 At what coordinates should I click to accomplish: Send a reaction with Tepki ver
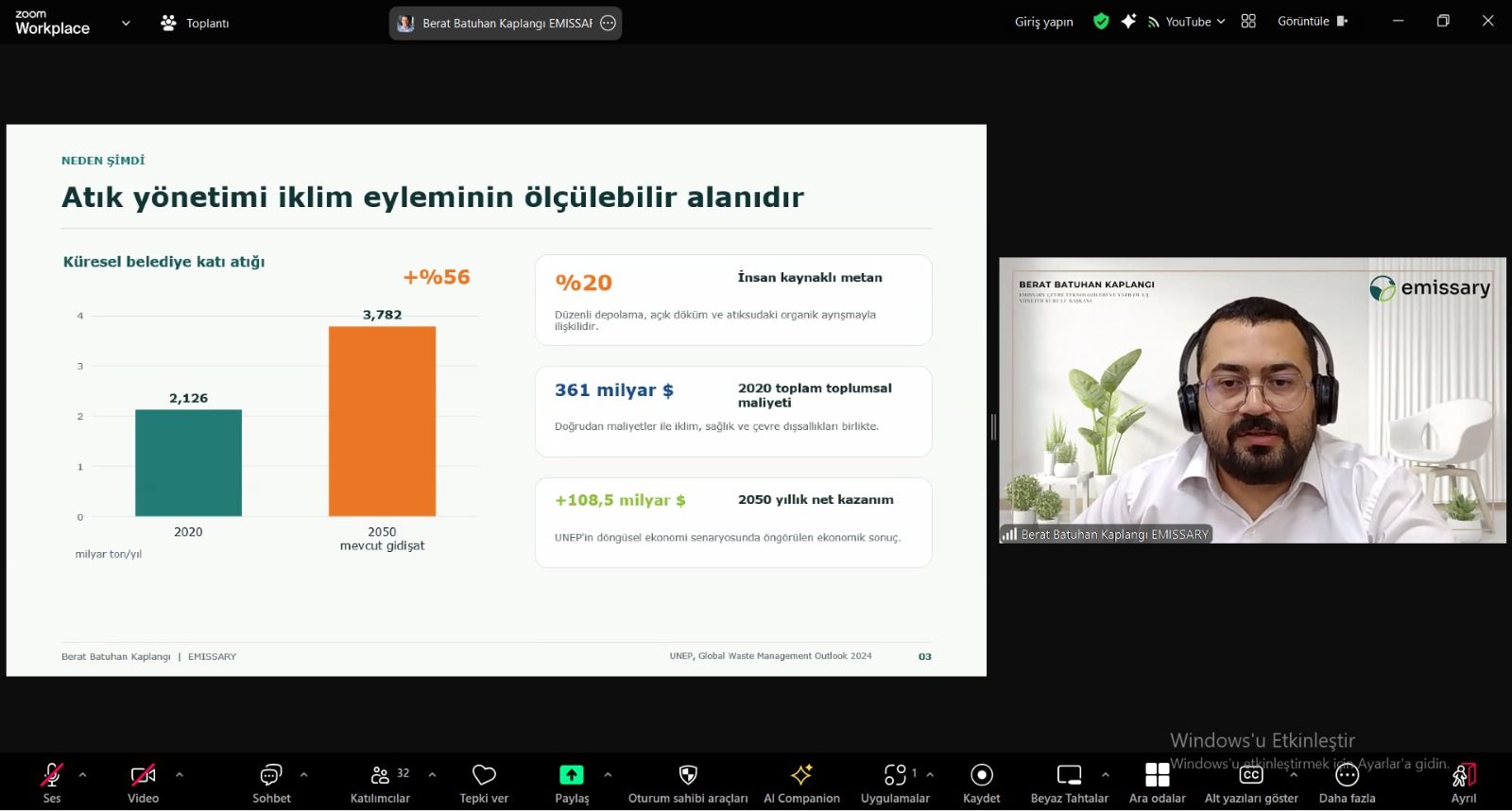click(x=484, y=776)
